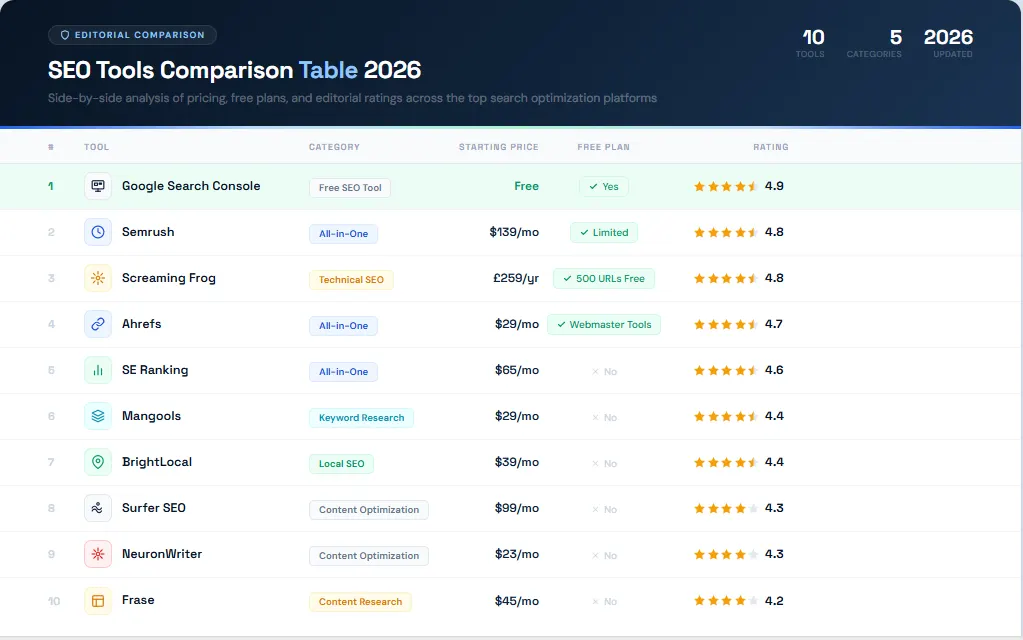Click the $23/mo price for NeuronWriter

(517, 555)
